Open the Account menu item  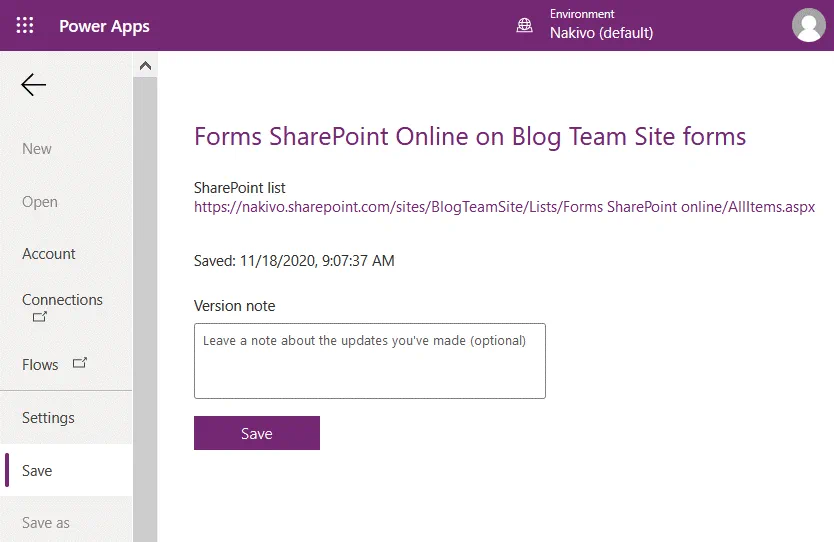(x=49, y=254)
